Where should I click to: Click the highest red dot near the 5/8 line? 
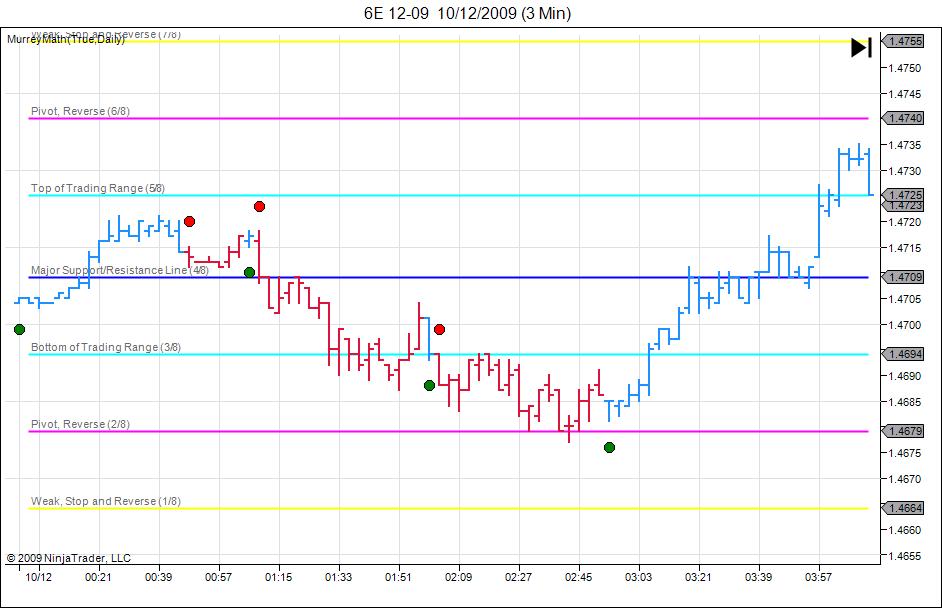[x=259, y=207]
